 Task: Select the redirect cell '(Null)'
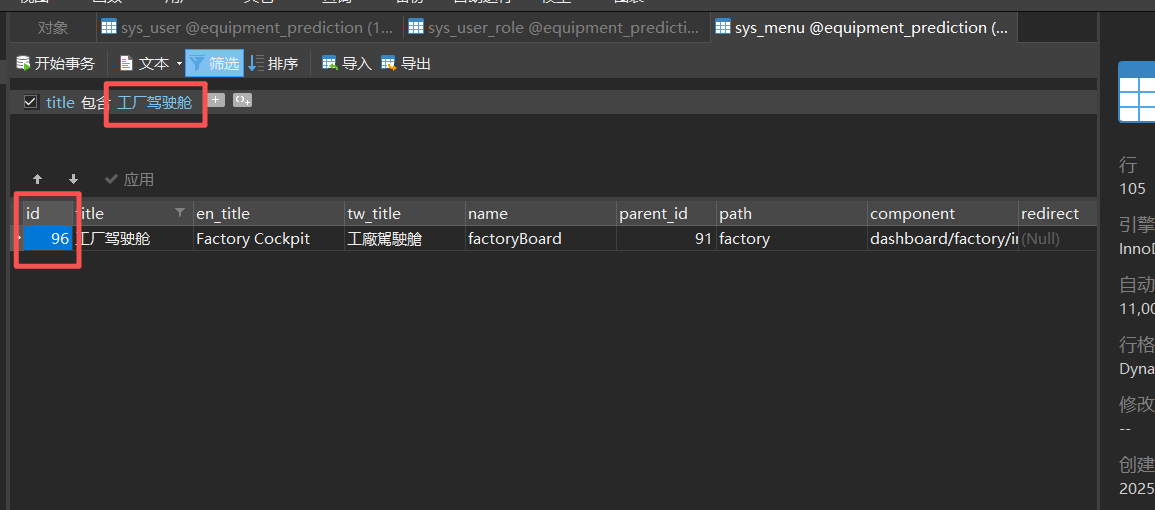point(1057,239)
